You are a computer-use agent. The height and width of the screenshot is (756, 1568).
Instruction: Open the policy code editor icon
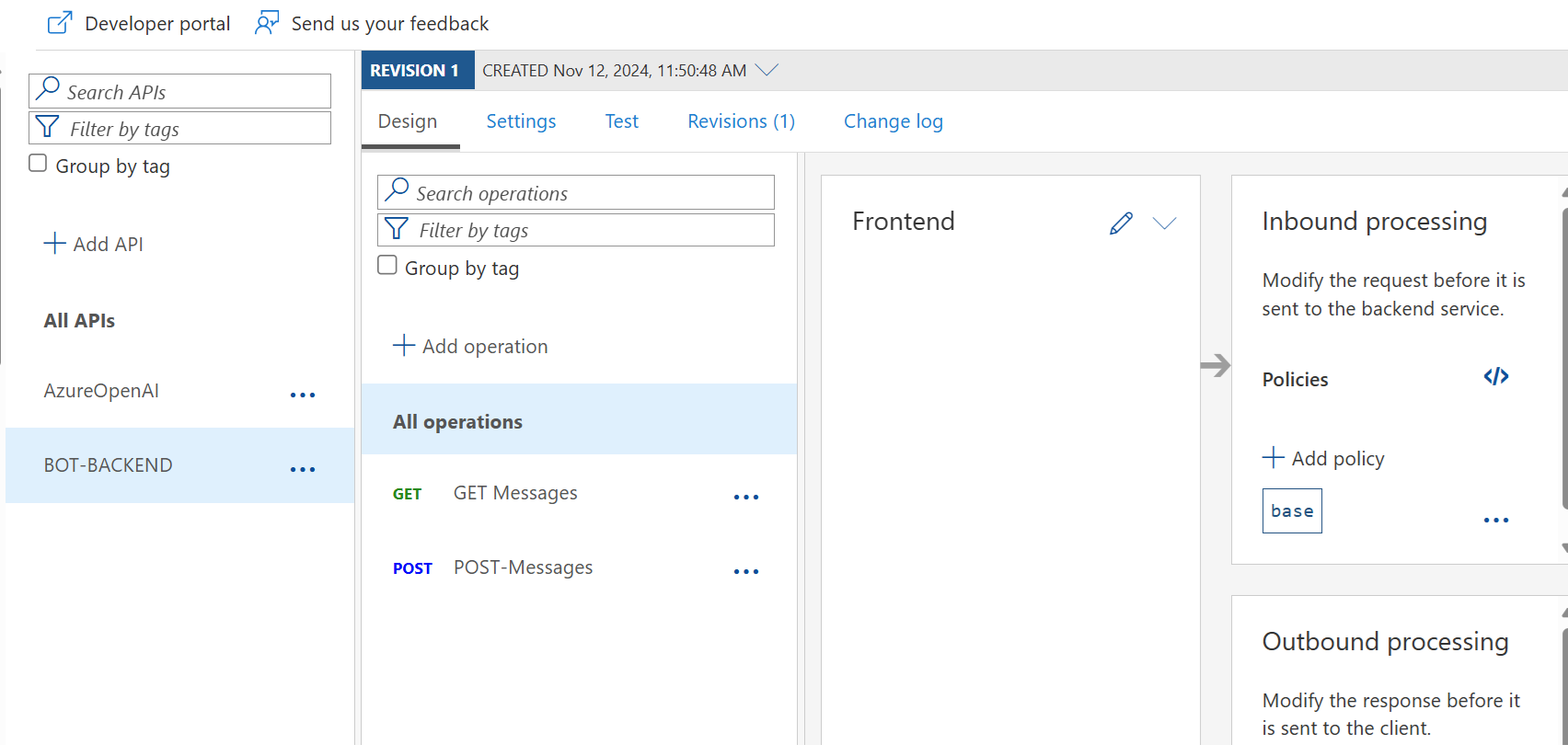coord(1494,376)
